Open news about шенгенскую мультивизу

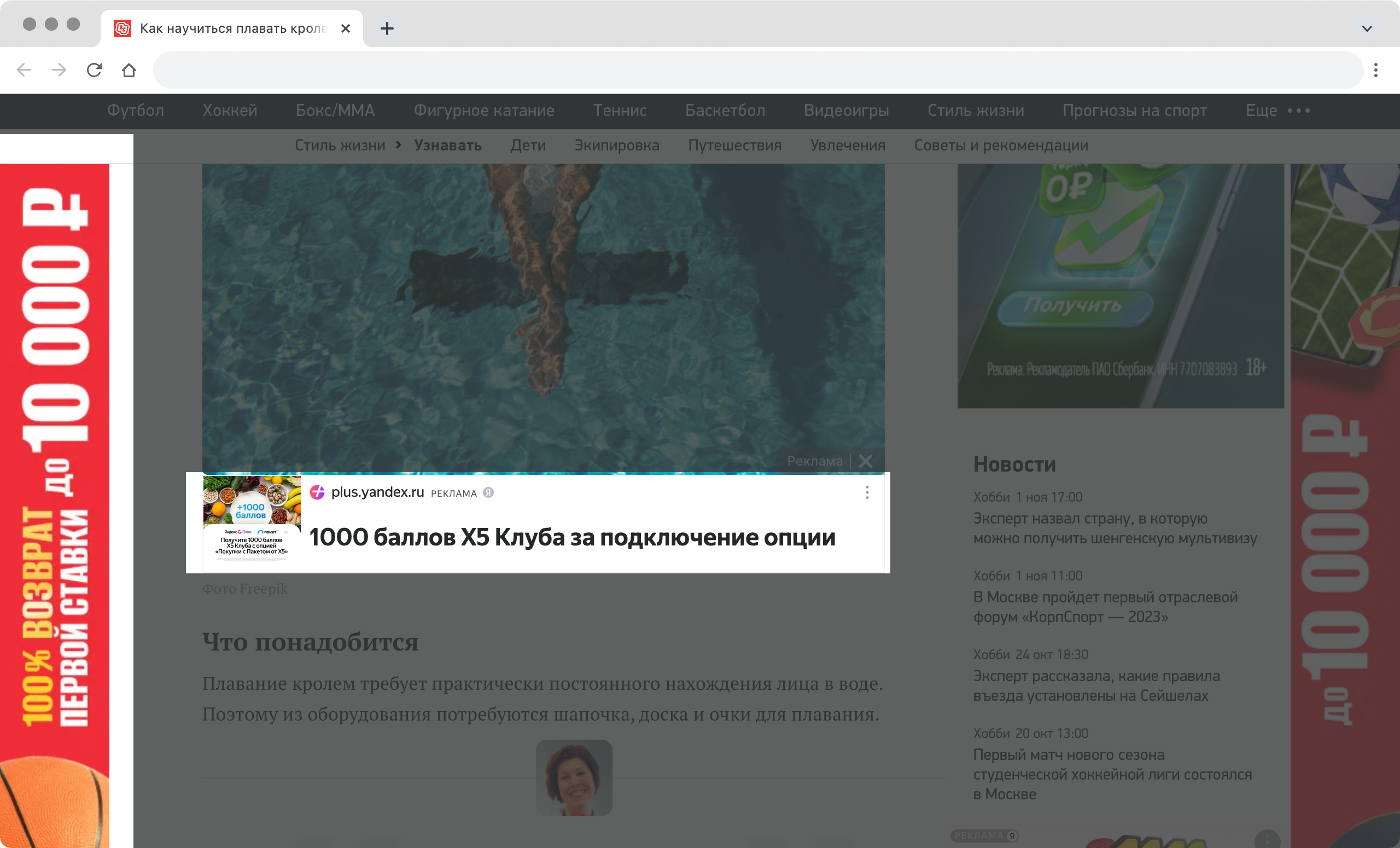(x=1115, y=528)
